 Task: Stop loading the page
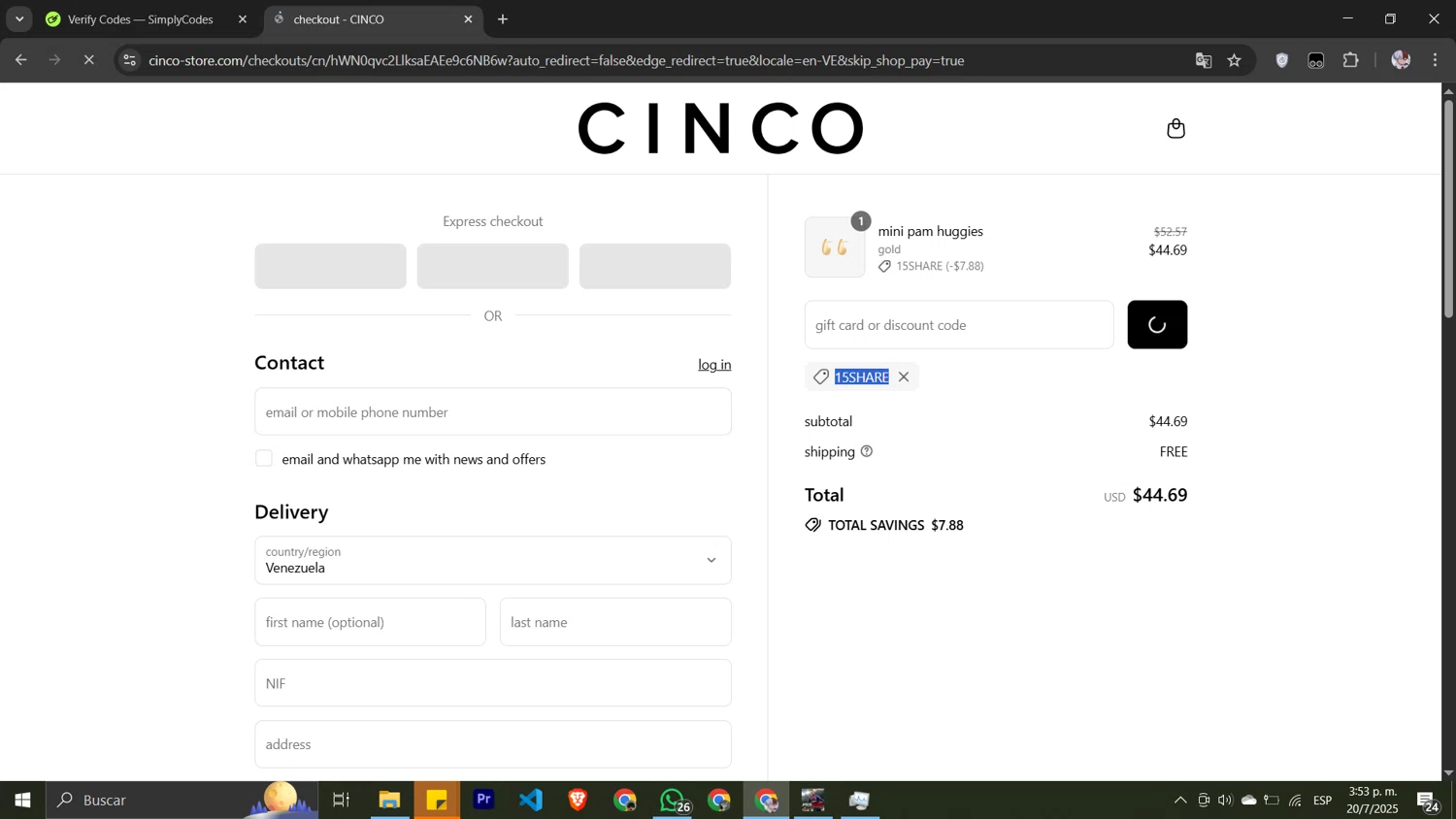pos(88,60)
